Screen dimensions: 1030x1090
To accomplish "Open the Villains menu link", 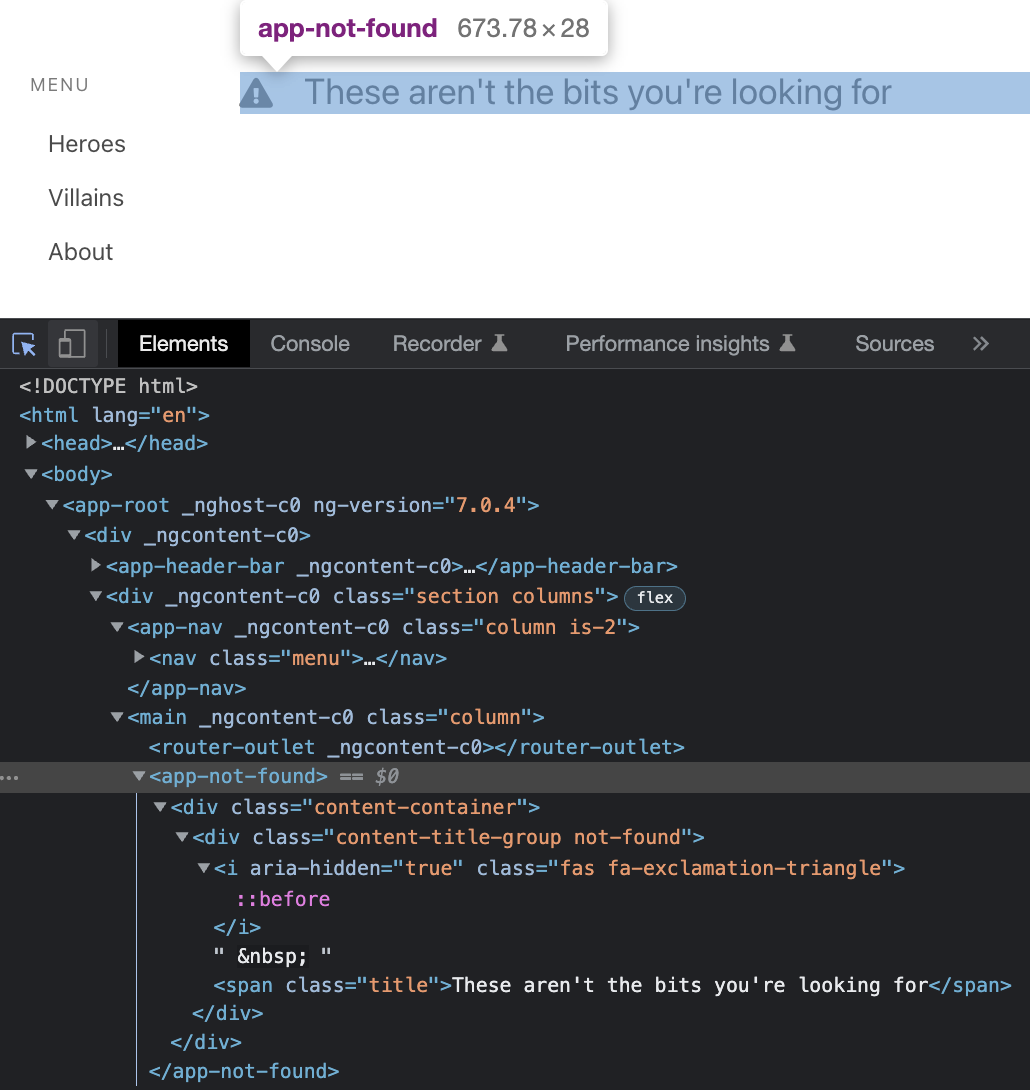I will click(x=86, y=198).
